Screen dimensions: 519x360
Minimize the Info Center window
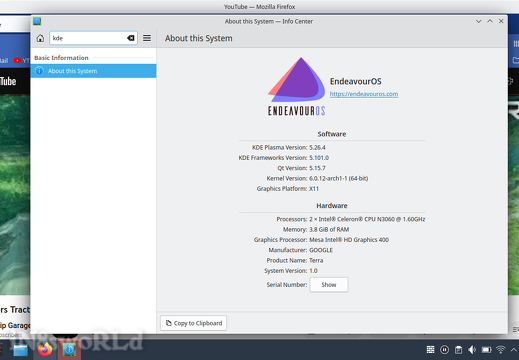tap(479, 21)
